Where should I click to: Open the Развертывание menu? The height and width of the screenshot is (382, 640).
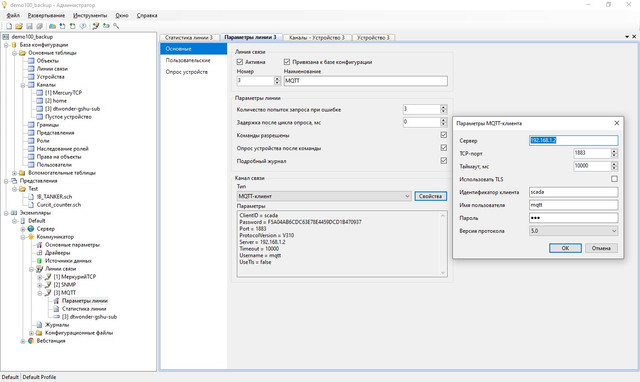[x=46, y=16]
